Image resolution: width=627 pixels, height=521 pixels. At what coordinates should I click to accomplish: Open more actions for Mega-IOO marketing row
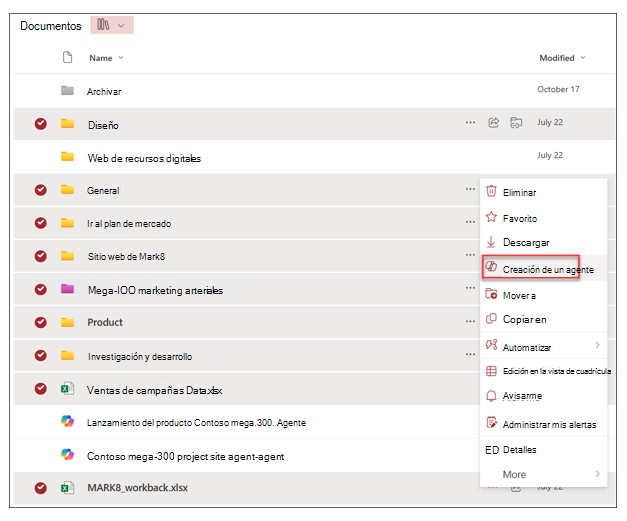point(470,288)
